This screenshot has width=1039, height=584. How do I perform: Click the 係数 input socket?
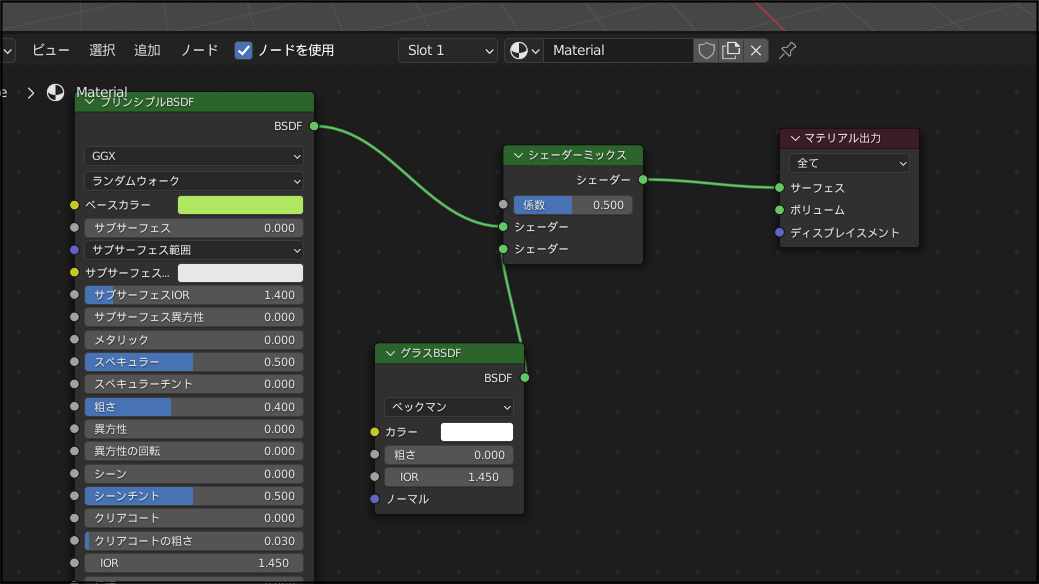pyautogui.click(x=503, y=205)
